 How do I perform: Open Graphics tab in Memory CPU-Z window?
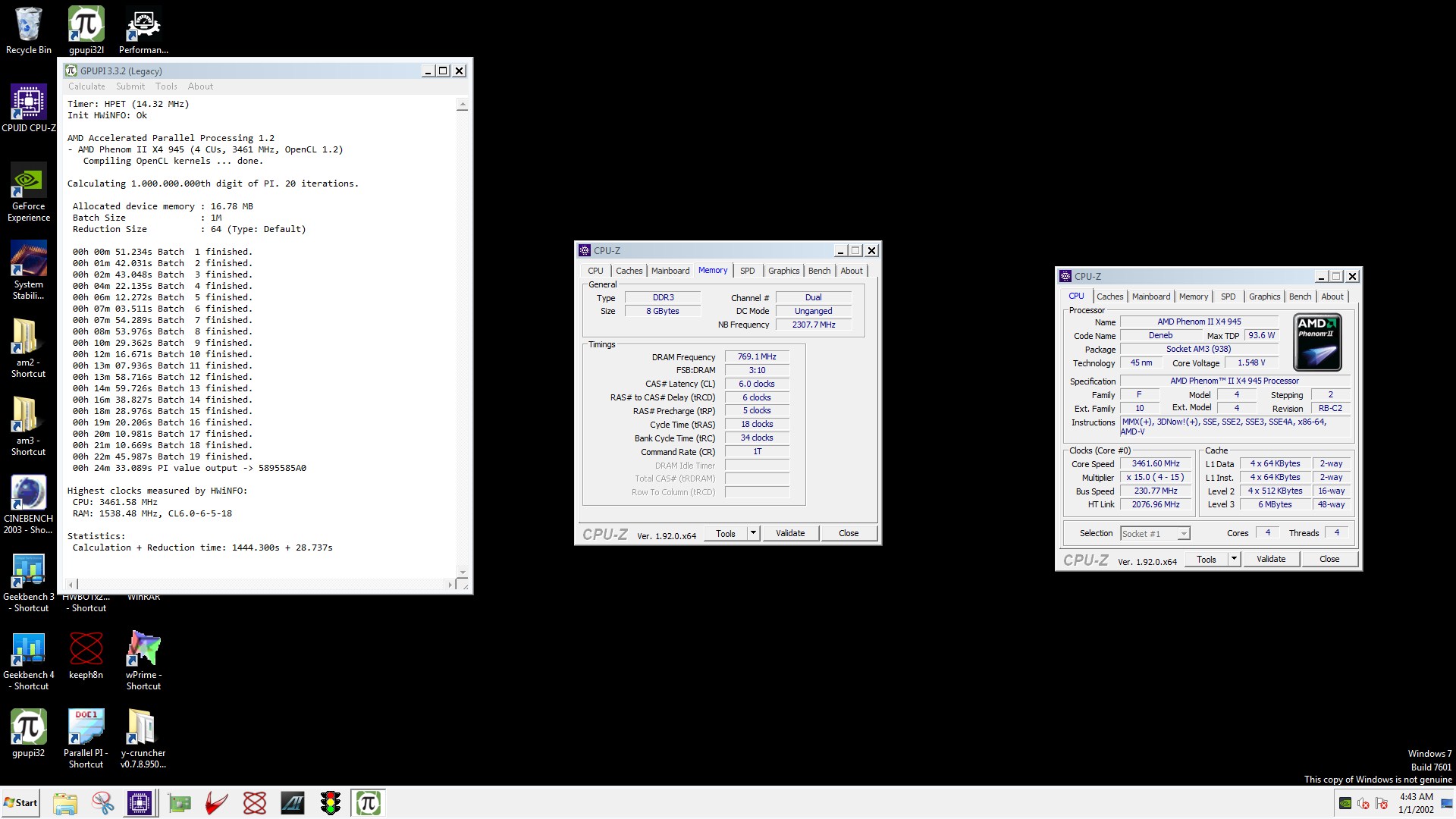click(x=783, y=271)
